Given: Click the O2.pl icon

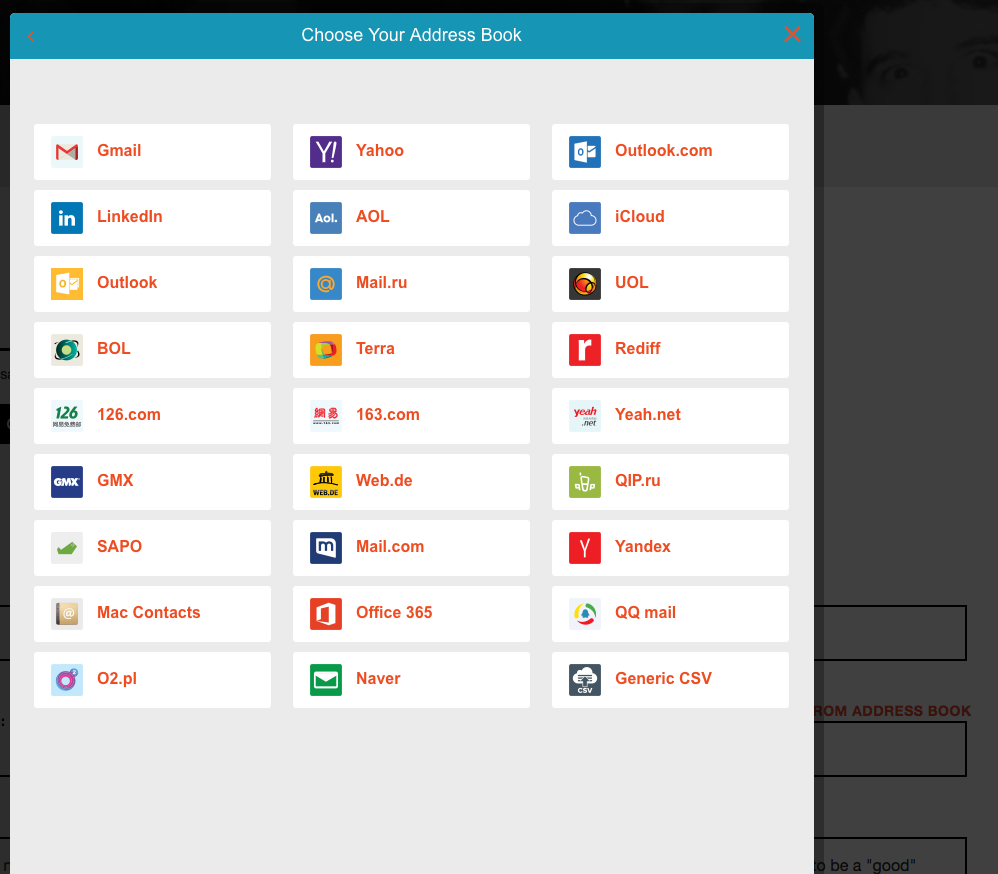Looking at the screenshot, I should click(x=67, y=680).
